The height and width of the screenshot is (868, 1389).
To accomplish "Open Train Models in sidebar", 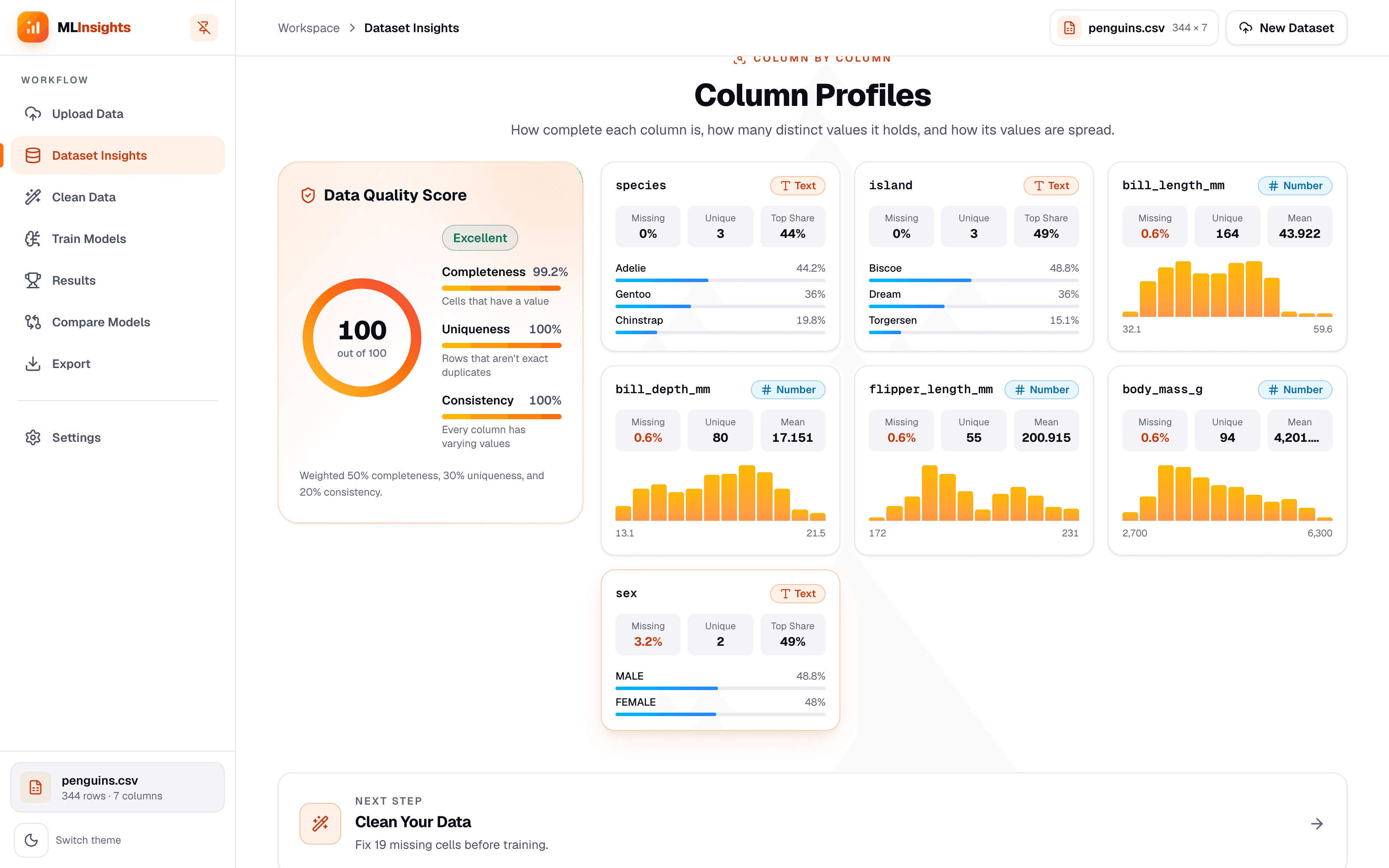I will pyautogui.click(x=118, y=239).
